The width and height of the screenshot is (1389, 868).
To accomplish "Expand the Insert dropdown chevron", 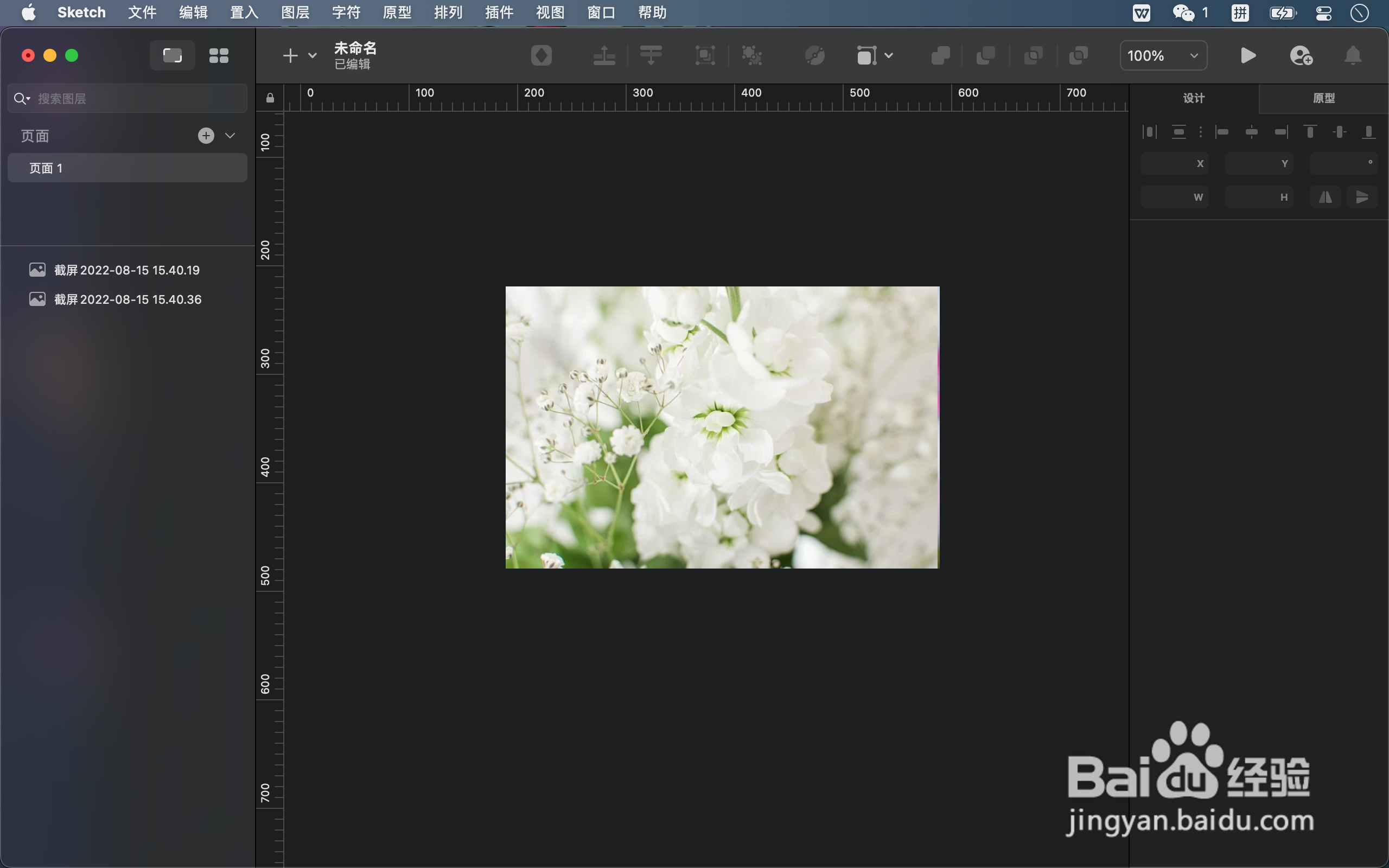I will point(312,56).
